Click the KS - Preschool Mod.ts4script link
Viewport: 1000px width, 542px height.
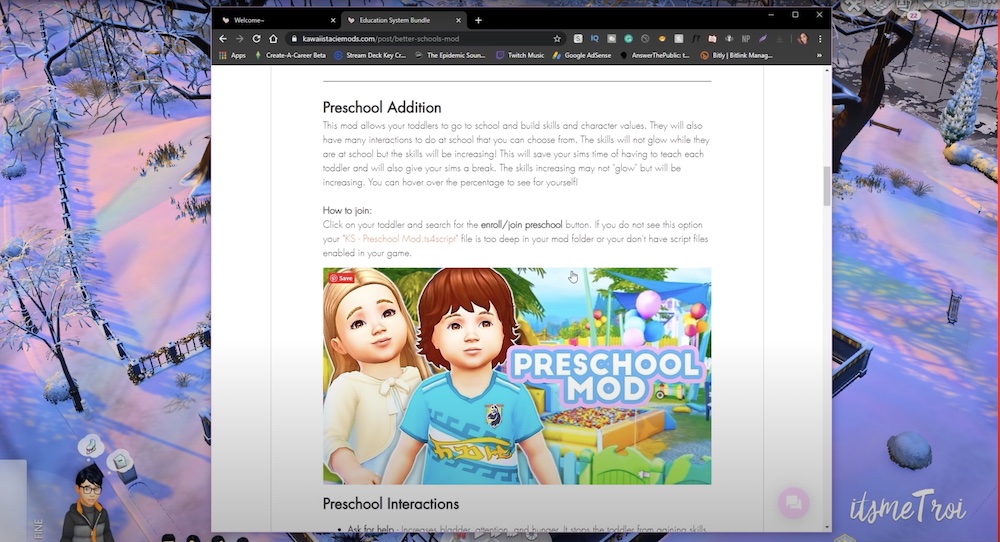[x=401, y=239]
